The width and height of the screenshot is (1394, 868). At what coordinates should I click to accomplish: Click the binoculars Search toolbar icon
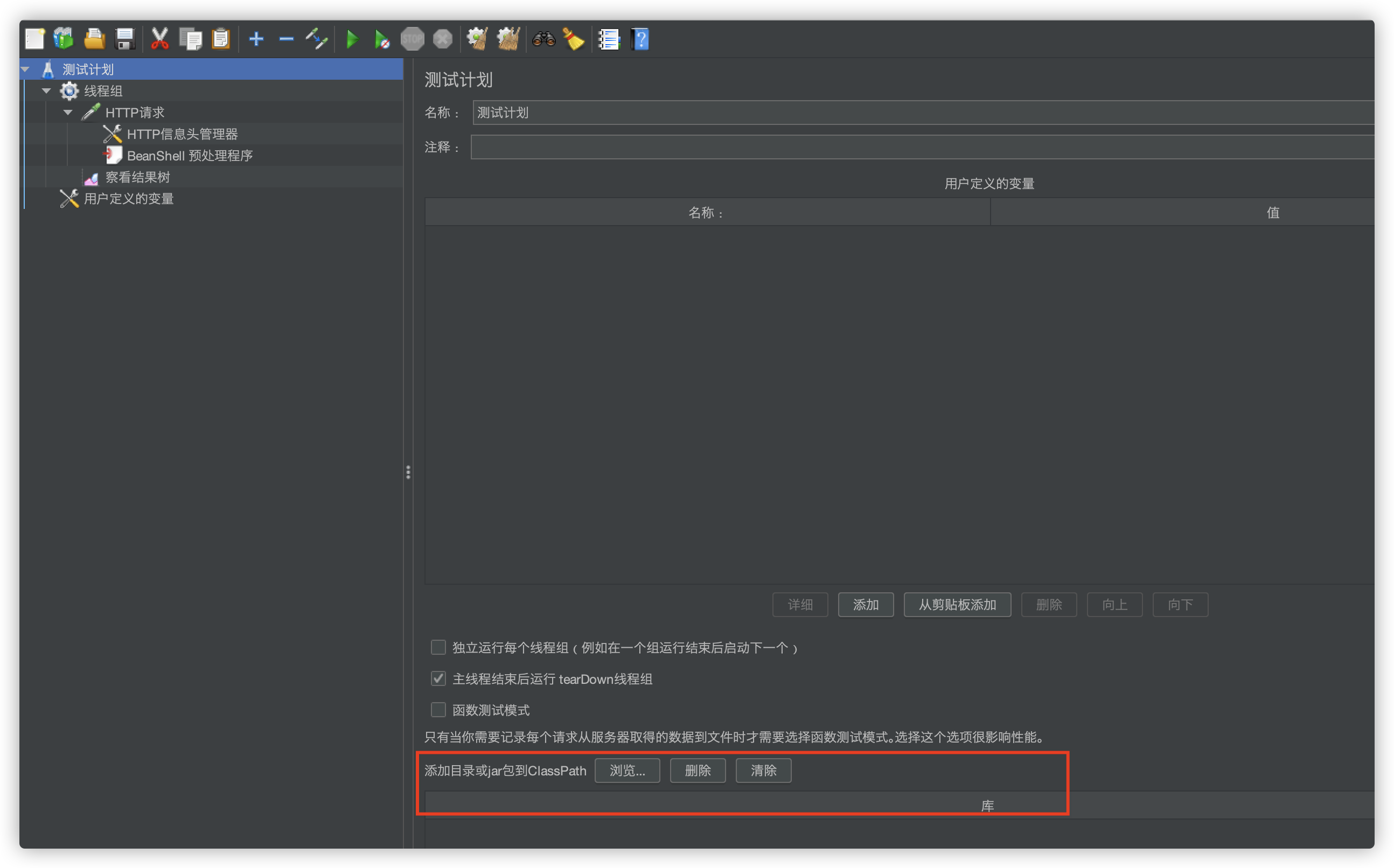[543, 39]
